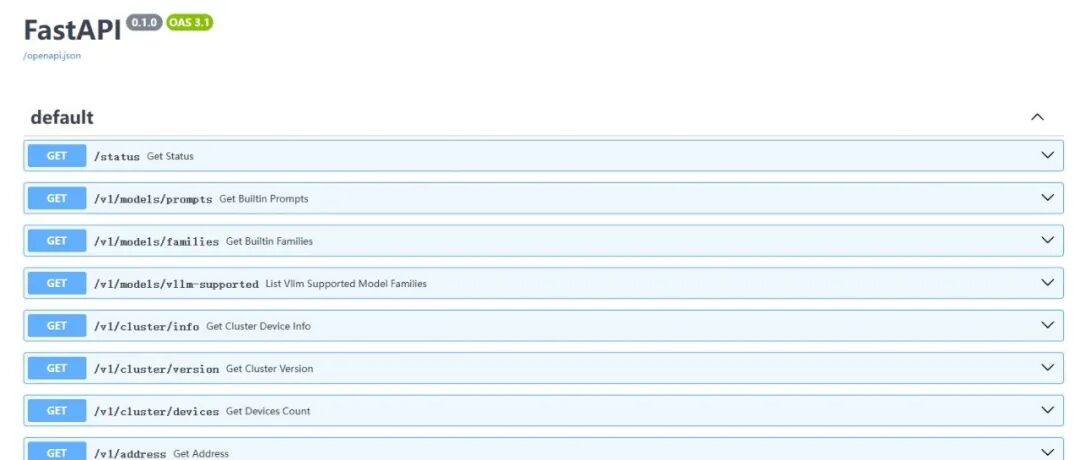Click the Get Builtin Prompts description
Image resolution: width=1080 pixels, height=460 pixels.
(264, 199)
